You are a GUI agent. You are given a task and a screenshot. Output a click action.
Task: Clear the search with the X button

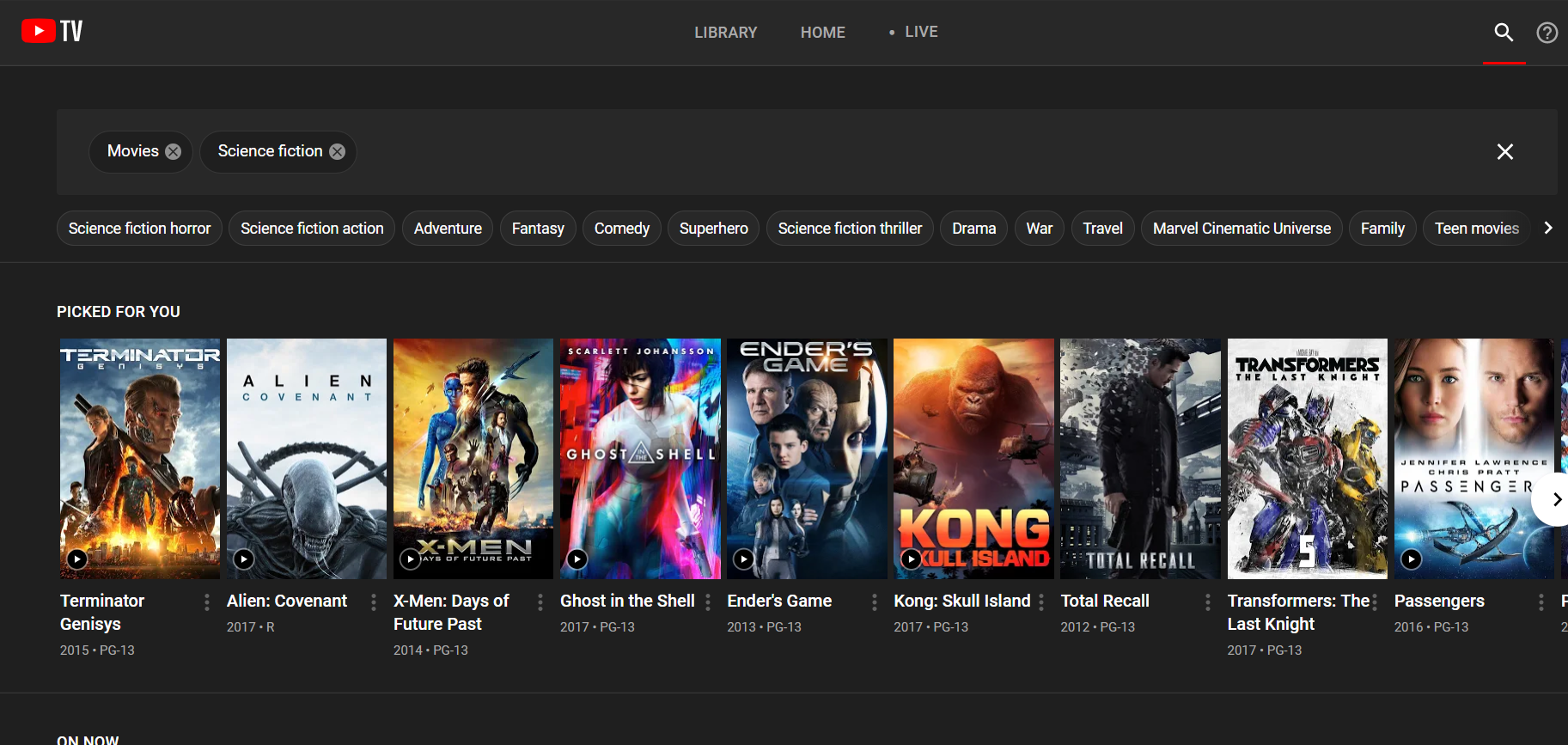(x=1504, y=152)
